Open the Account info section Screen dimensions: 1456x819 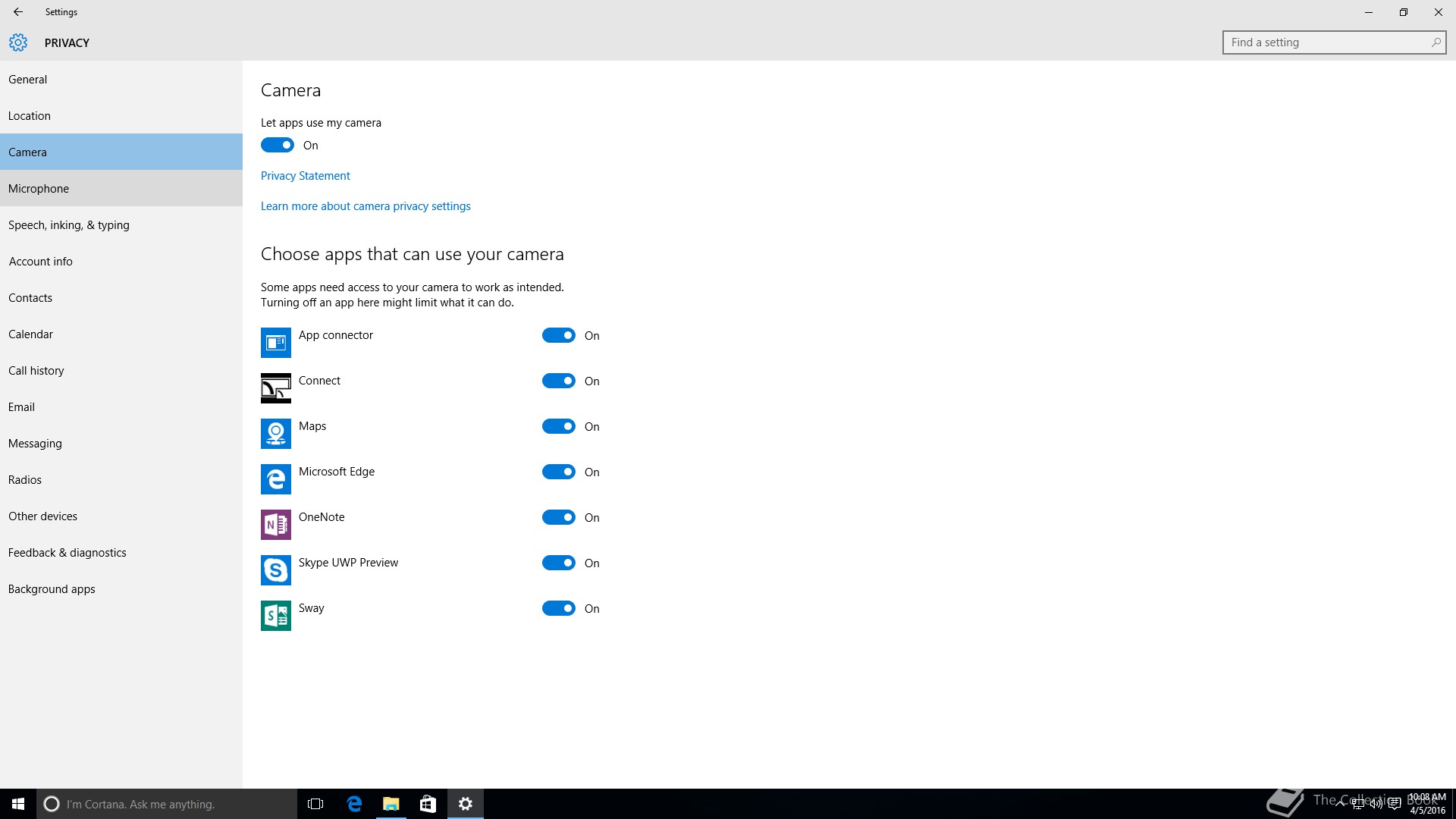(121, 261)
